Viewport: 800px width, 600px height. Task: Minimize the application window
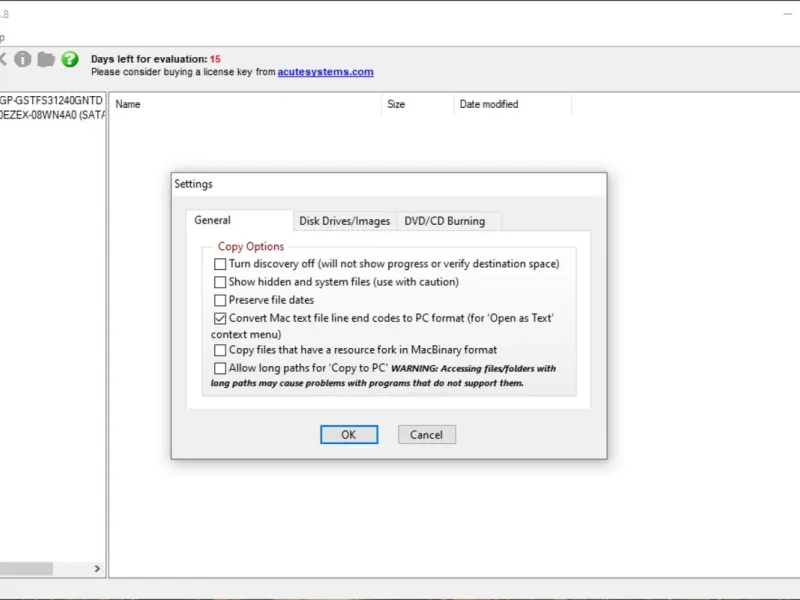point(787,14)
